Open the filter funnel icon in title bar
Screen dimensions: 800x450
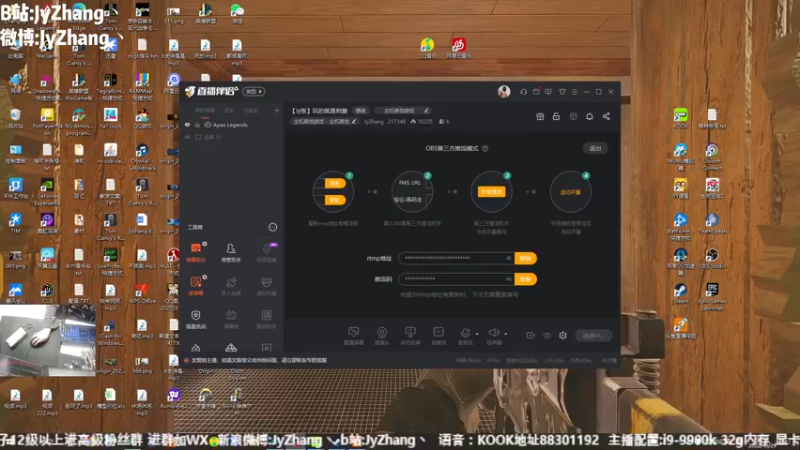[x=562, y=92]
